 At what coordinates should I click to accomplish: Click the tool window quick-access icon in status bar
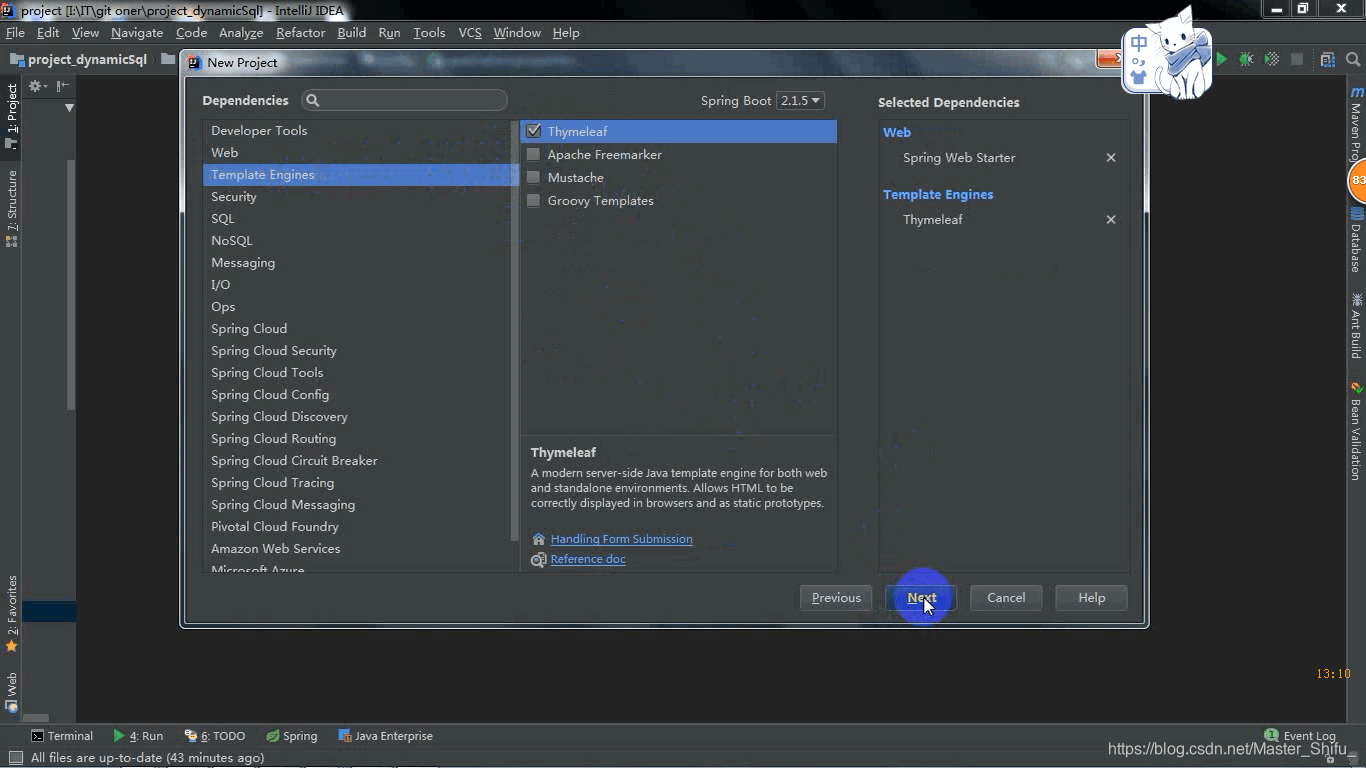click(15, 758)
